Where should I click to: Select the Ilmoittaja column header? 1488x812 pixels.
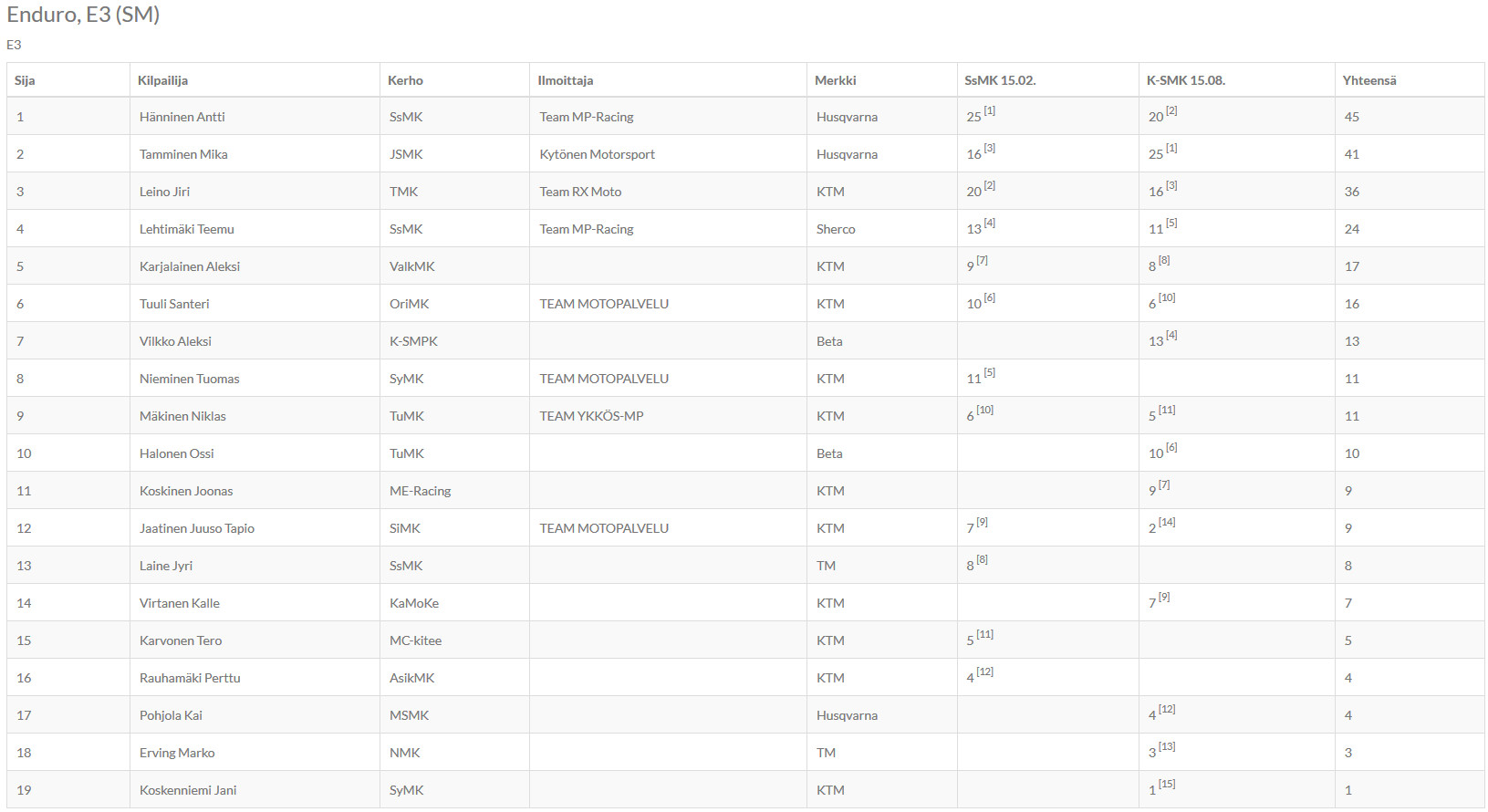565,80
